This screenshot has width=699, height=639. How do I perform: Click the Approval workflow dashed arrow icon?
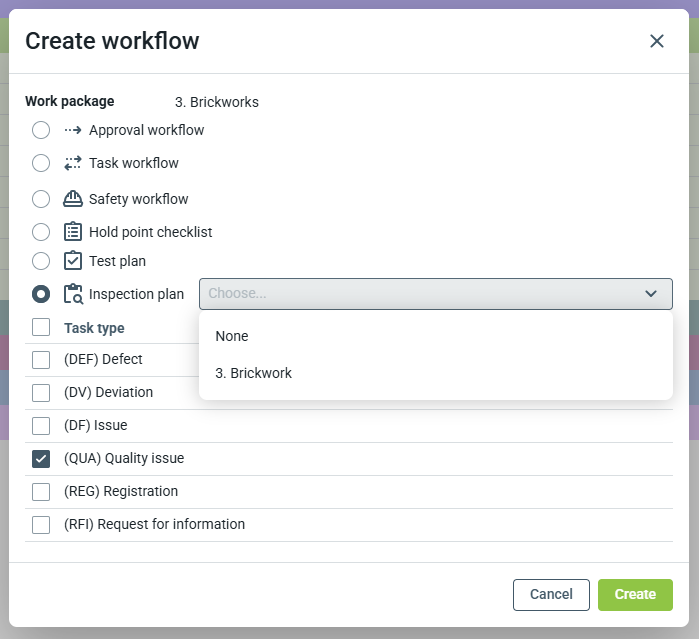72,130
